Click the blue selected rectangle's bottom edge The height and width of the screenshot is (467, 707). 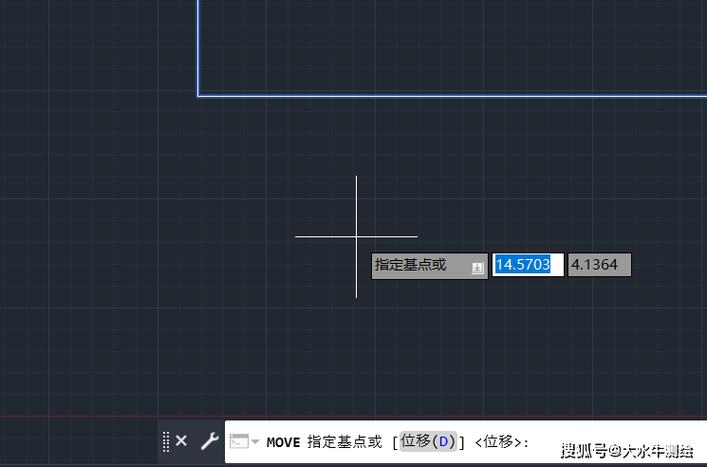coord(452,96)
